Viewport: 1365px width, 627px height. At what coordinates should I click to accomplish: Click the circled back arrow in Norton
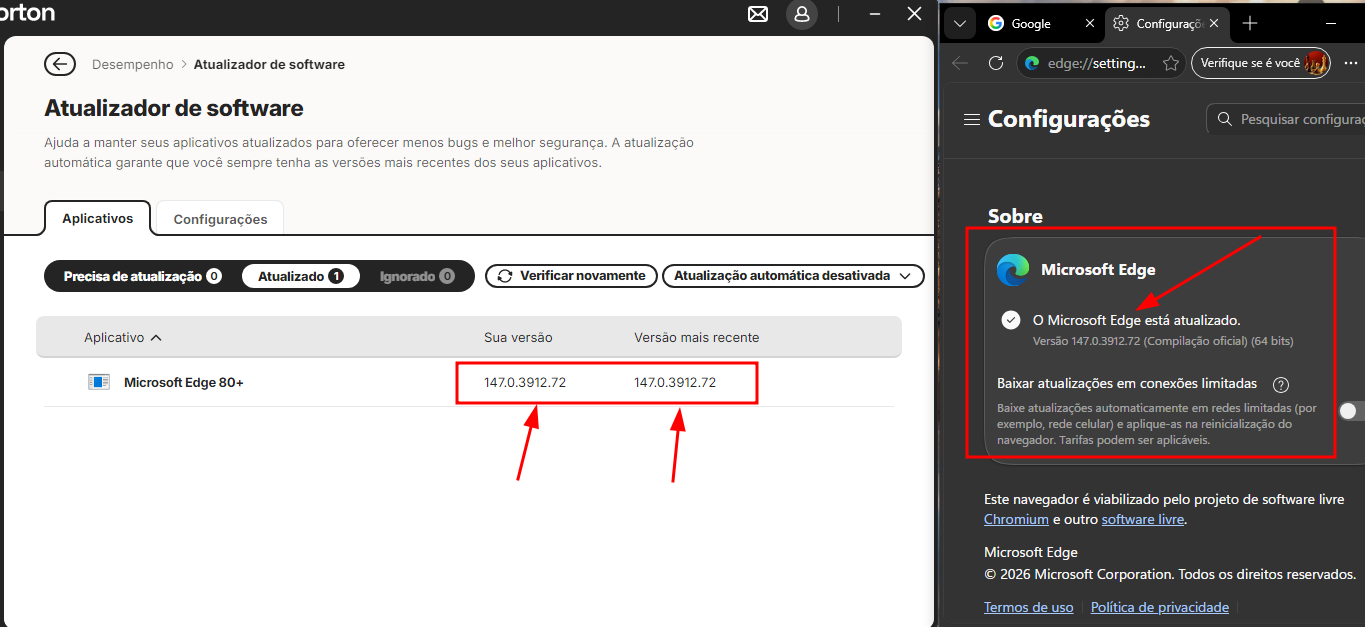60,64
